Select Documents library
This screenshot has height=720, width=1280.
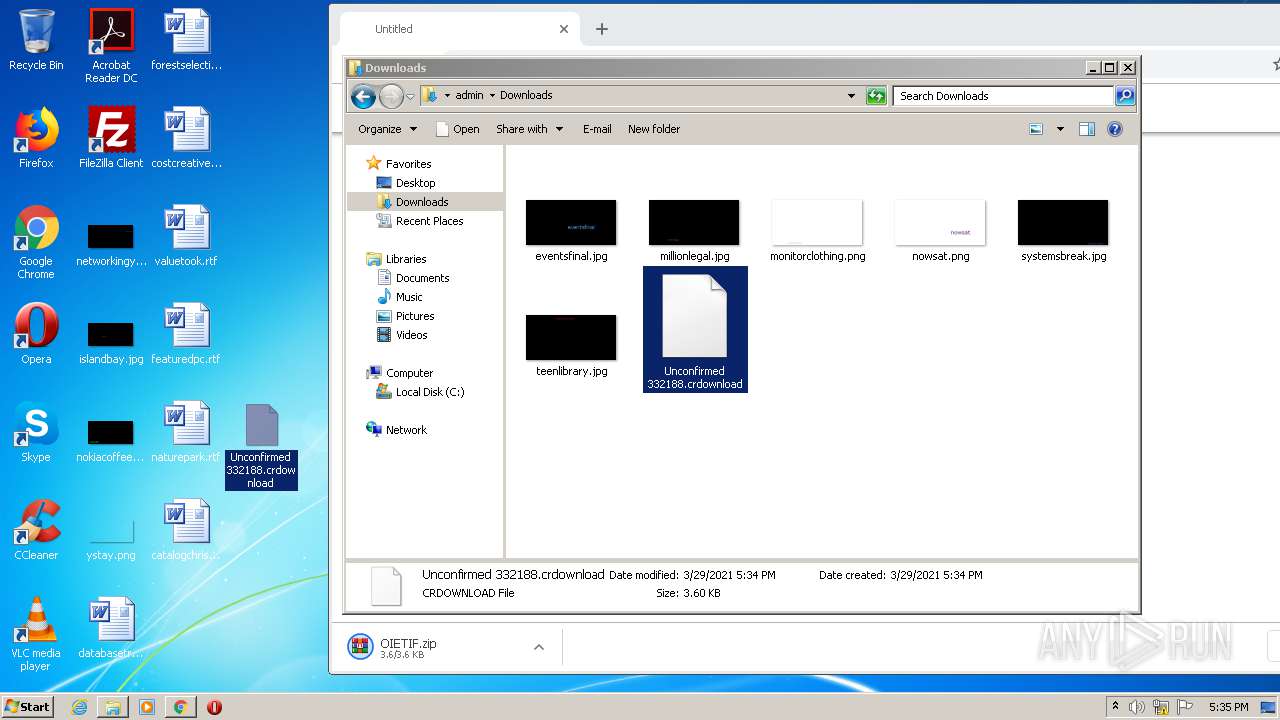click(x=422, y=278)
